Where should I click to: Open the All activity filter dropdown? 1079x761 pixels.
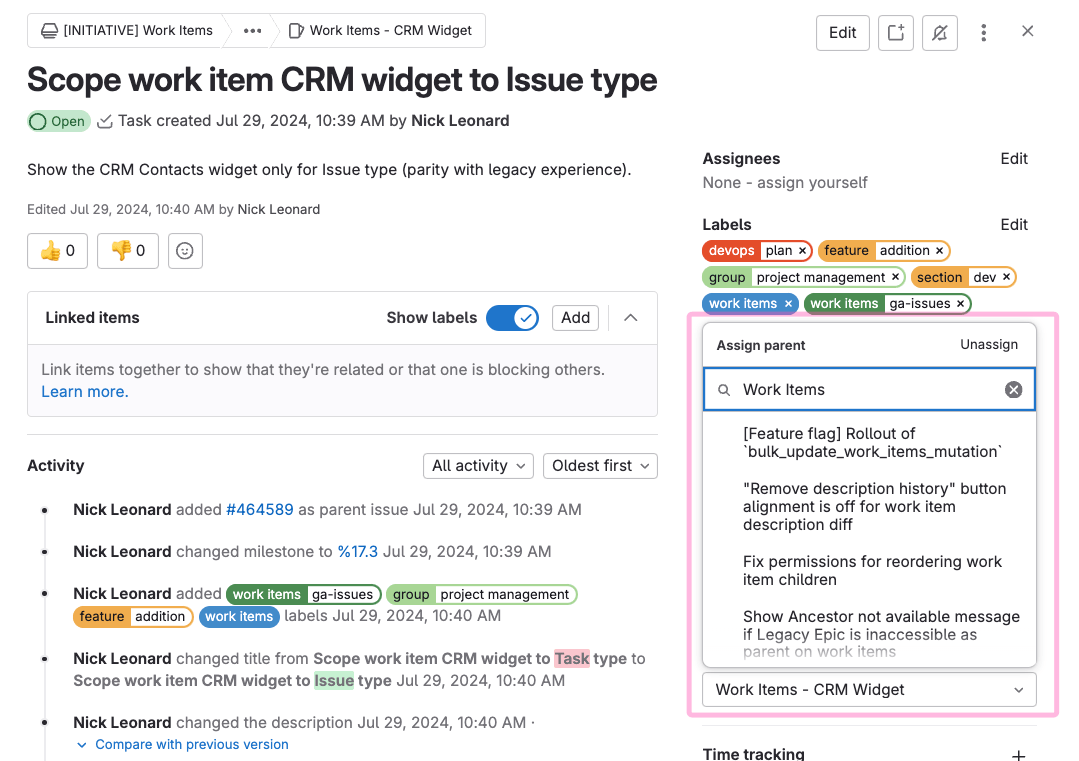pyautogui.click(x=478, y=465)
